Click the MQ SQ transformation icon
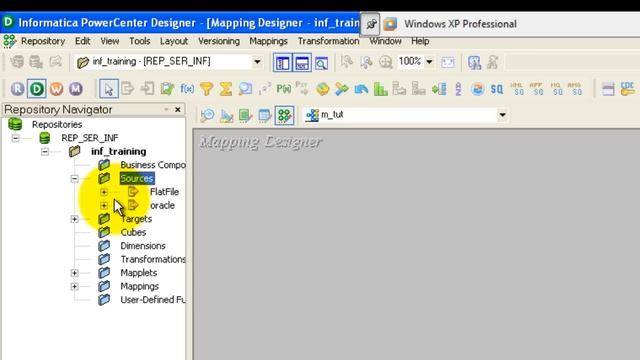 [x=556, y=89]
